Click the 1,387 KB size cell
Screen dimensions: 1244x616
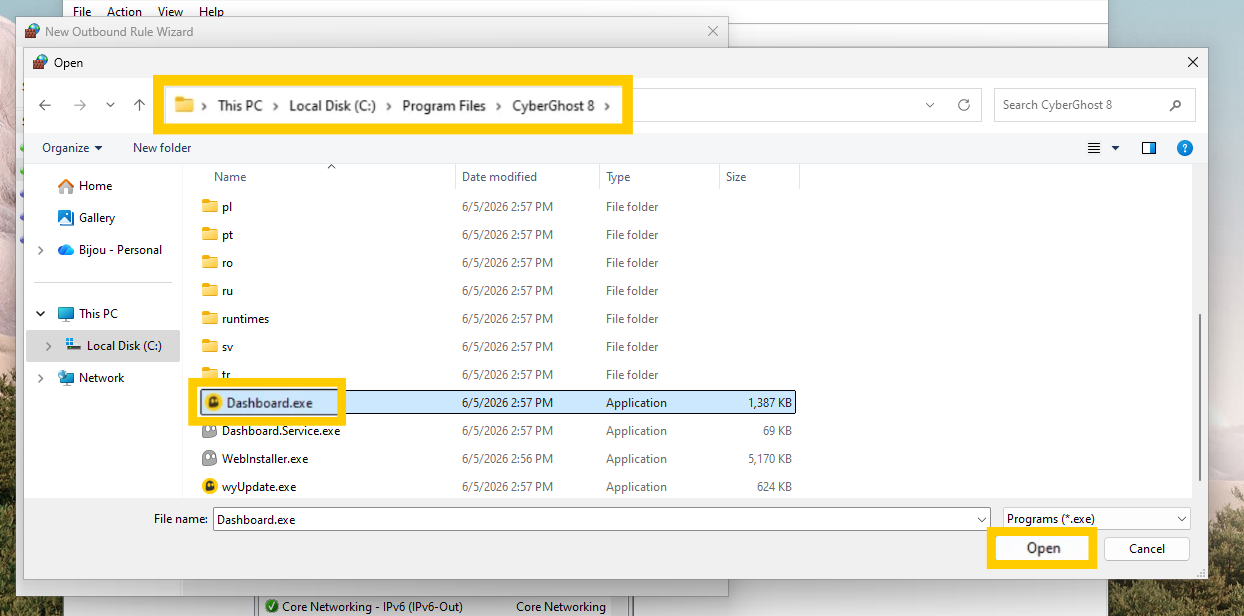pos(770,403)
